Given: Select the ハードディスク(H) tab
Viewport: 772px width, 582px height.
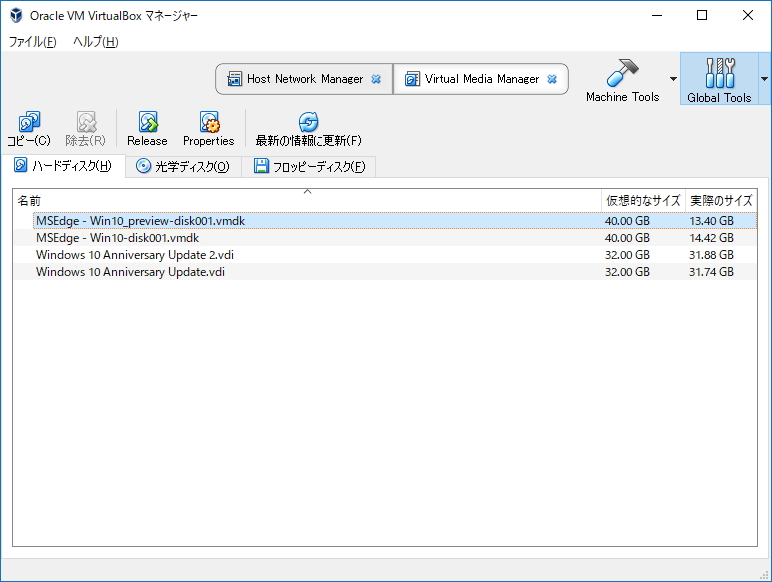Looking at the screenshot, I should 63,165.
